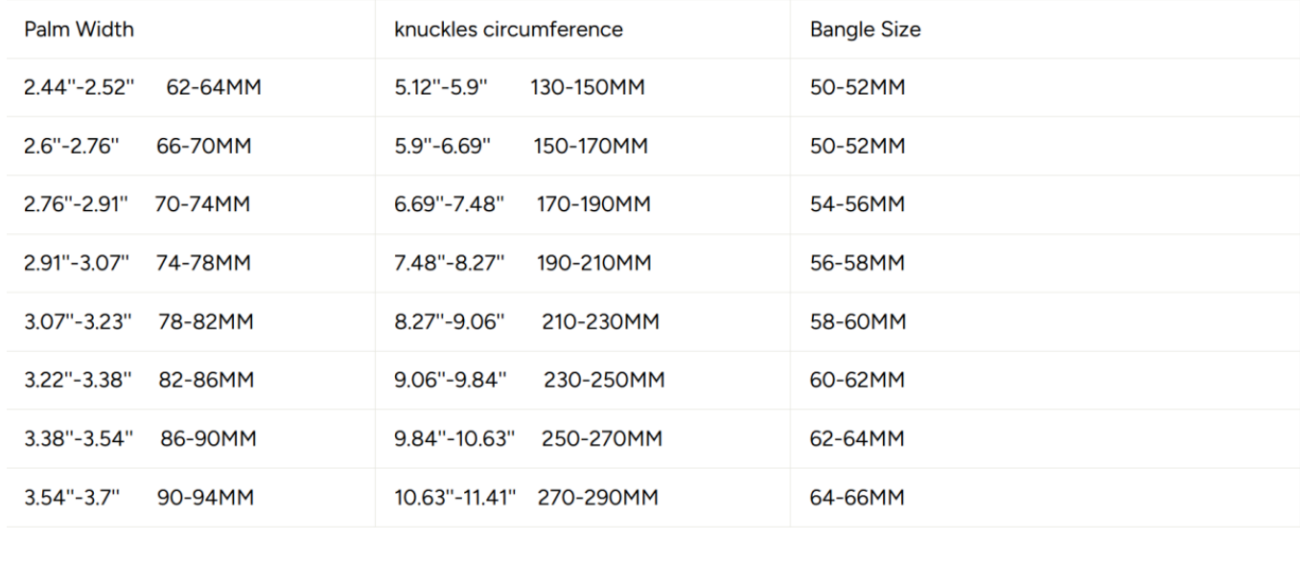The image size is (1300, 563).
Task: Select the 64-66MM bangle size cell
Action: 858,498
